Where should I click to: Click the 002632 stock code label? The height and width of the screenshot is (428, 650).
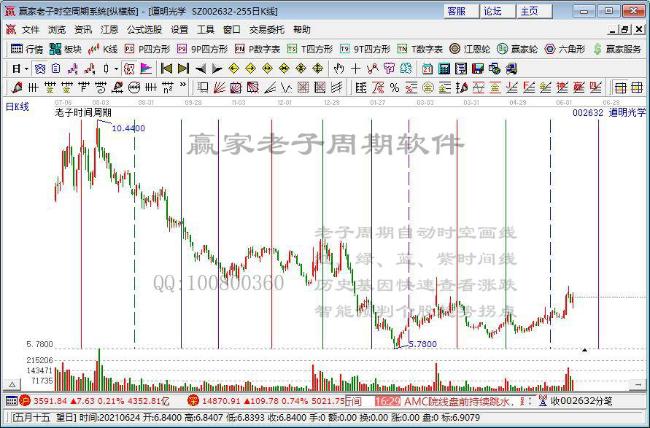pyautogui.click(x=588, y=112)
